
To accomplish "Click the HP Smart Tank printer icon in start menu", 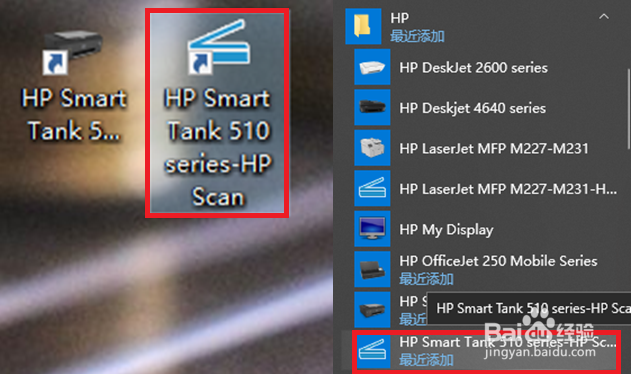I will (x=372, y=310).
